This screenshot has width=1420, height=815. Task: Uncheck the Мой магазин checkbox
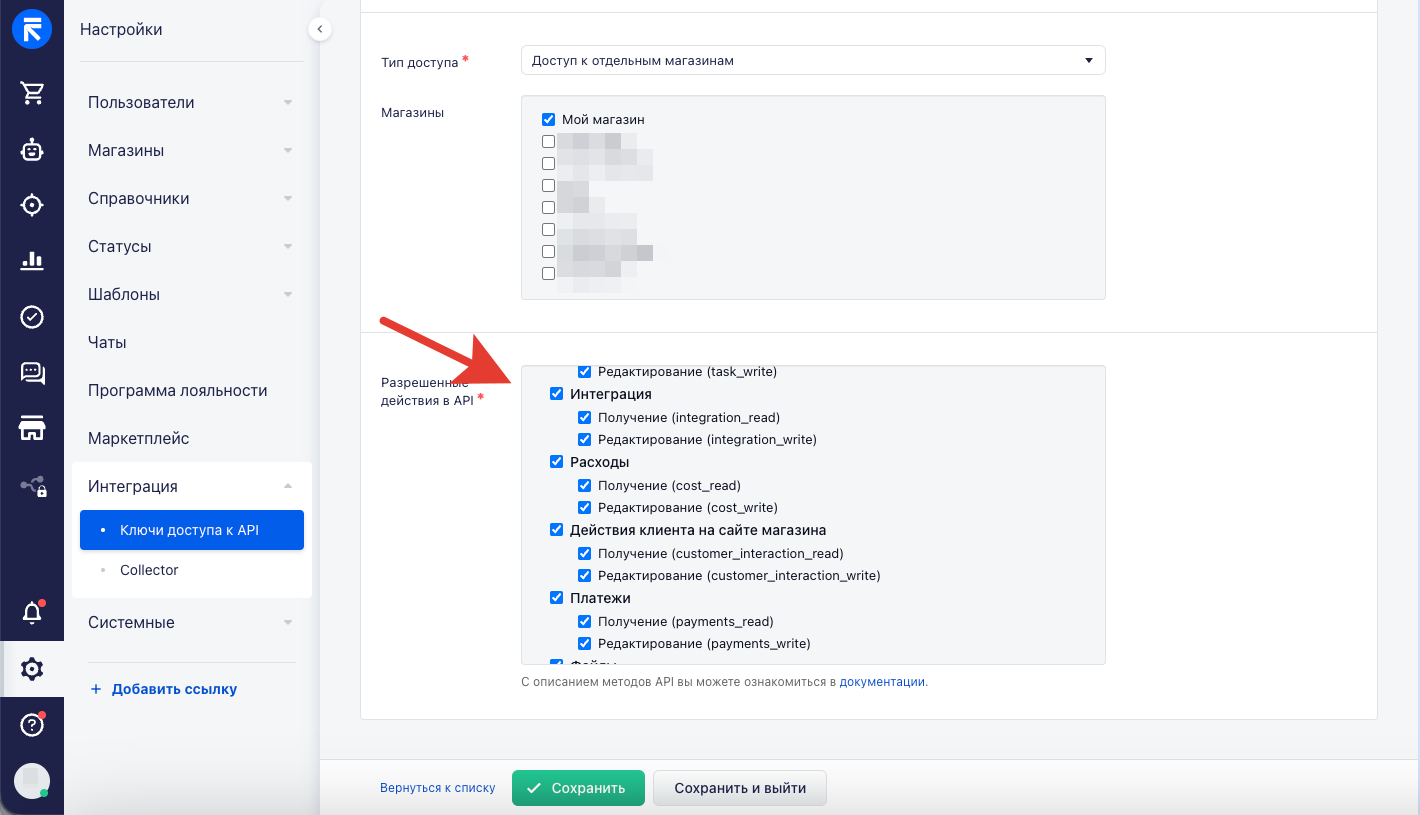tap(548, 119)
